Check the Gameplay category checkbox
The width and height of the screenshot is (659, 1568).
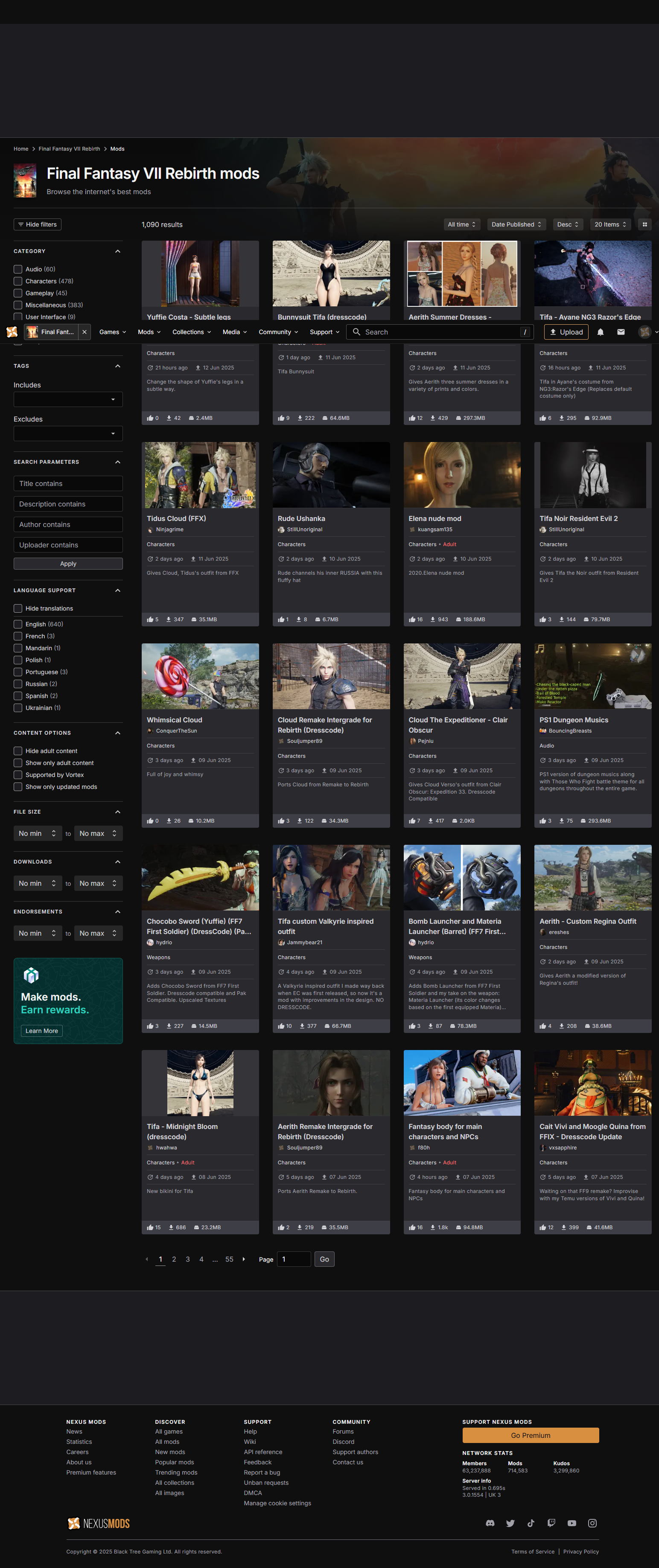click(17, 294)
